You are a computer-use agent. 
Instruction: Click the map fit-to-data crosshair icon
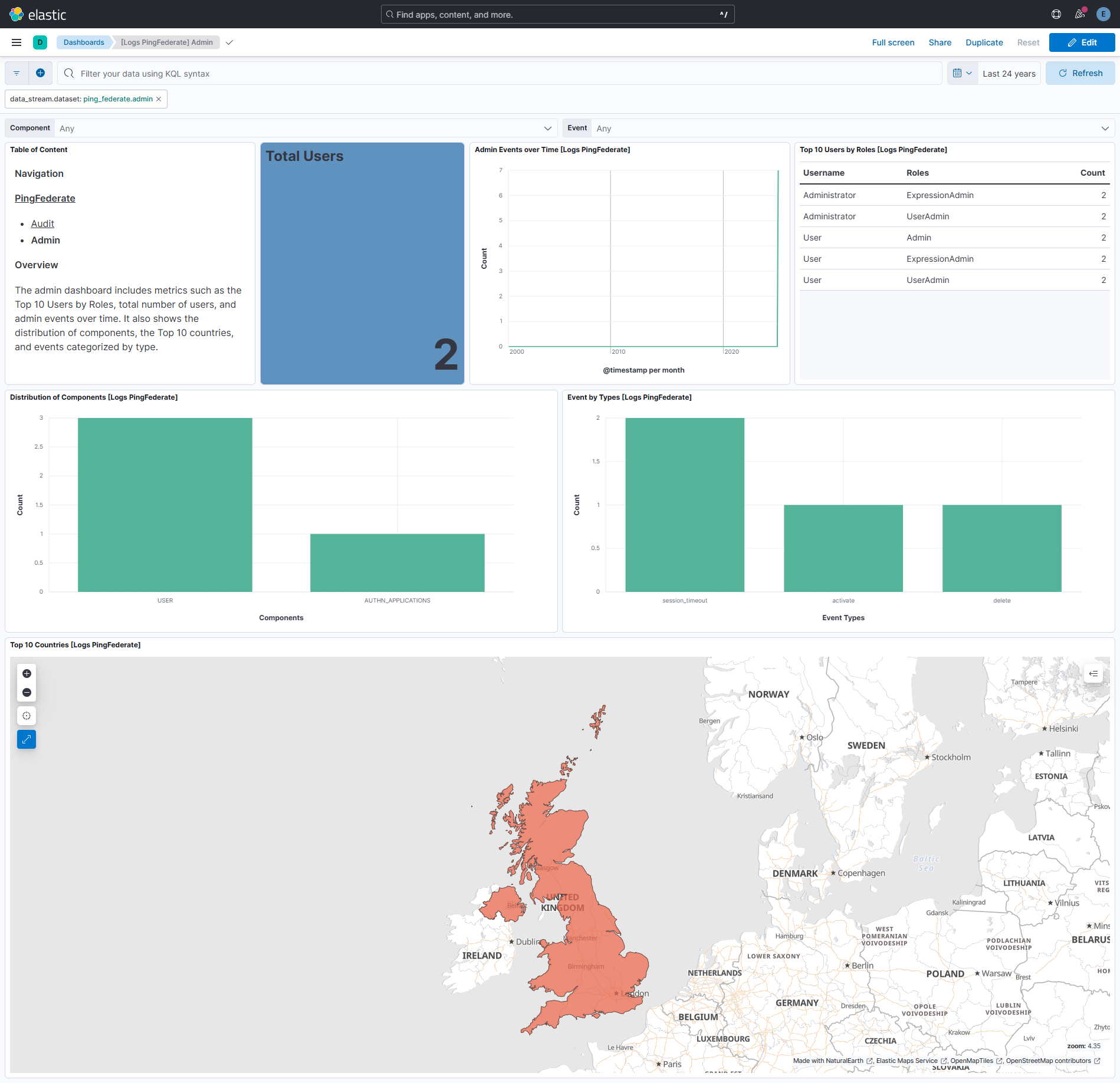(x=26, y=715)
